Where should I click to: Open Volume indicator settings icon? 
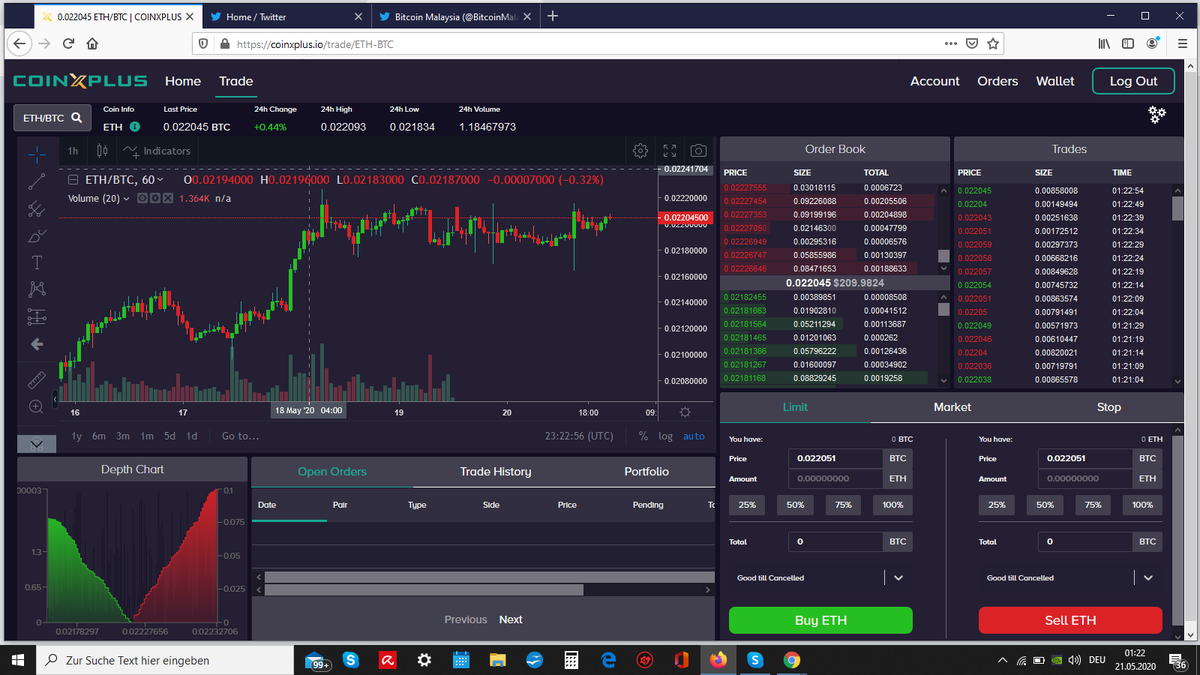155,198
